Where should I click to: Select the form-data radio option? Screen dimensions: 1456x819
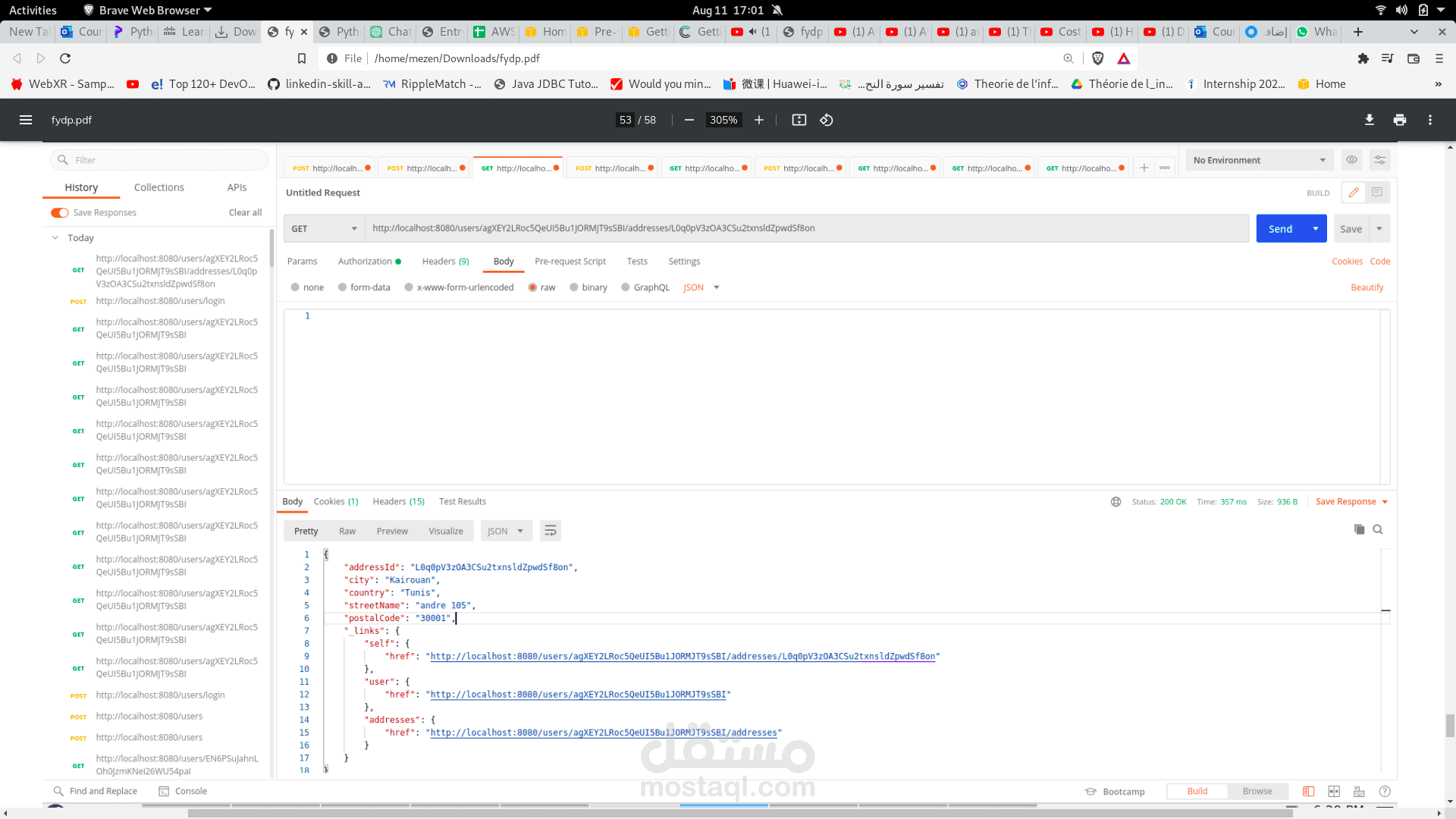343,287
